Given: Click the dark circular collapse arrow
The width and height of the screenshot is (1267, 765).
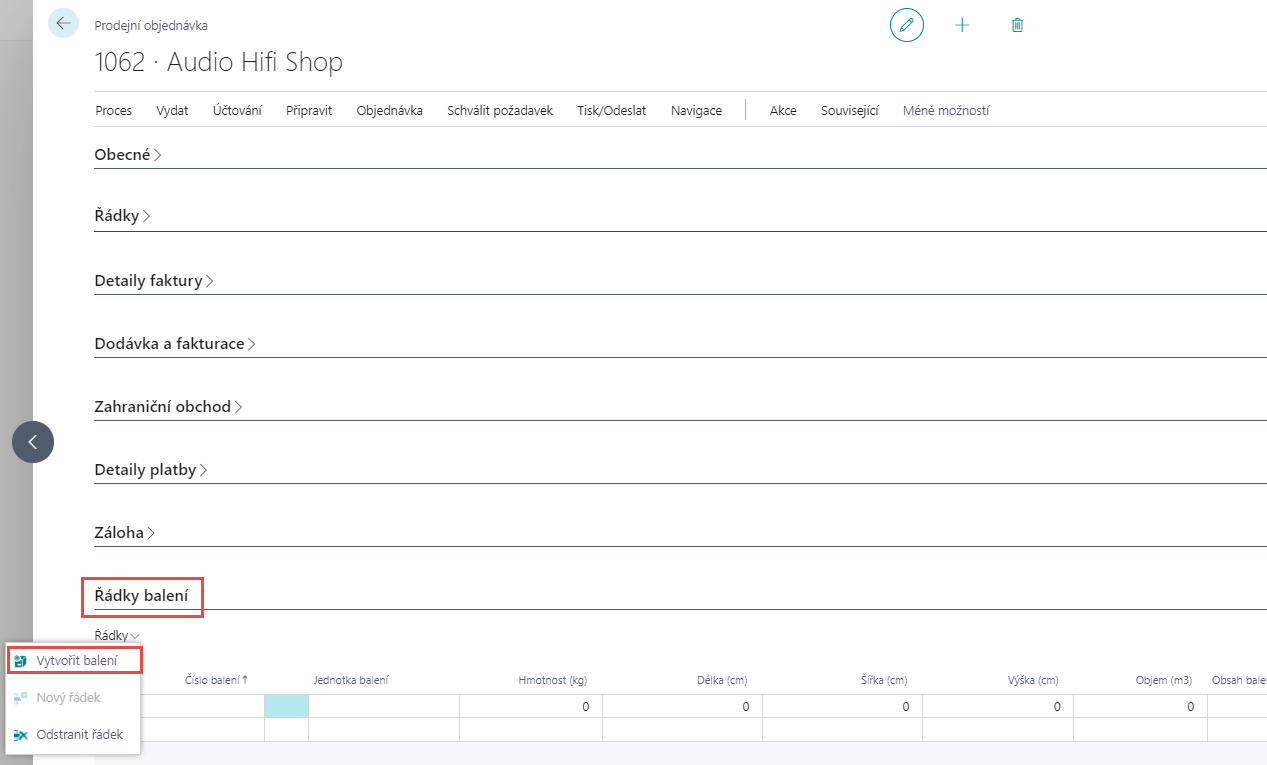Looking at the screenshot, I should coord(33,441).
